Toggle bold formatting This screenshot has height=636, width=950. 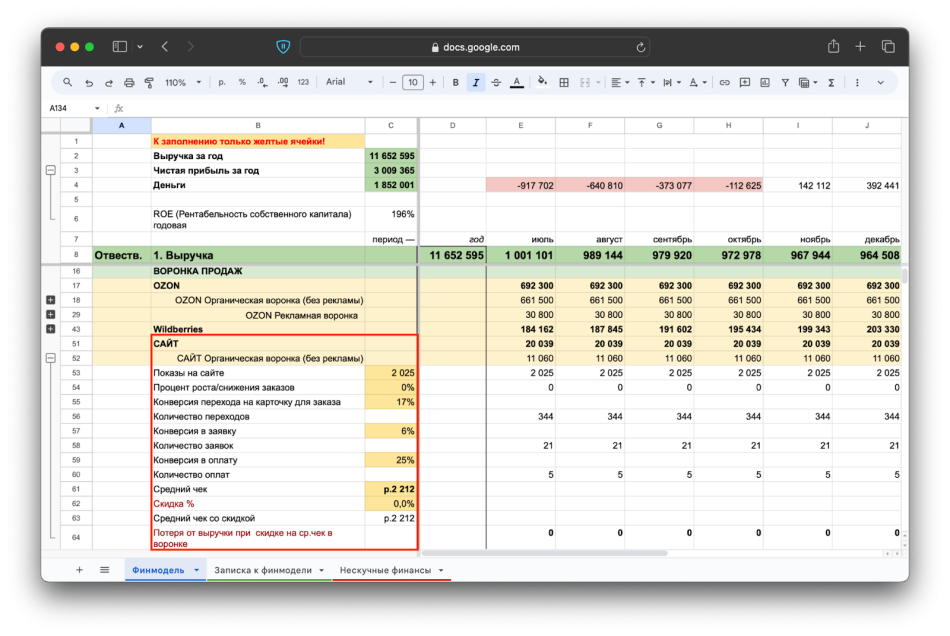pyautogui.click(x=456, y=83)
